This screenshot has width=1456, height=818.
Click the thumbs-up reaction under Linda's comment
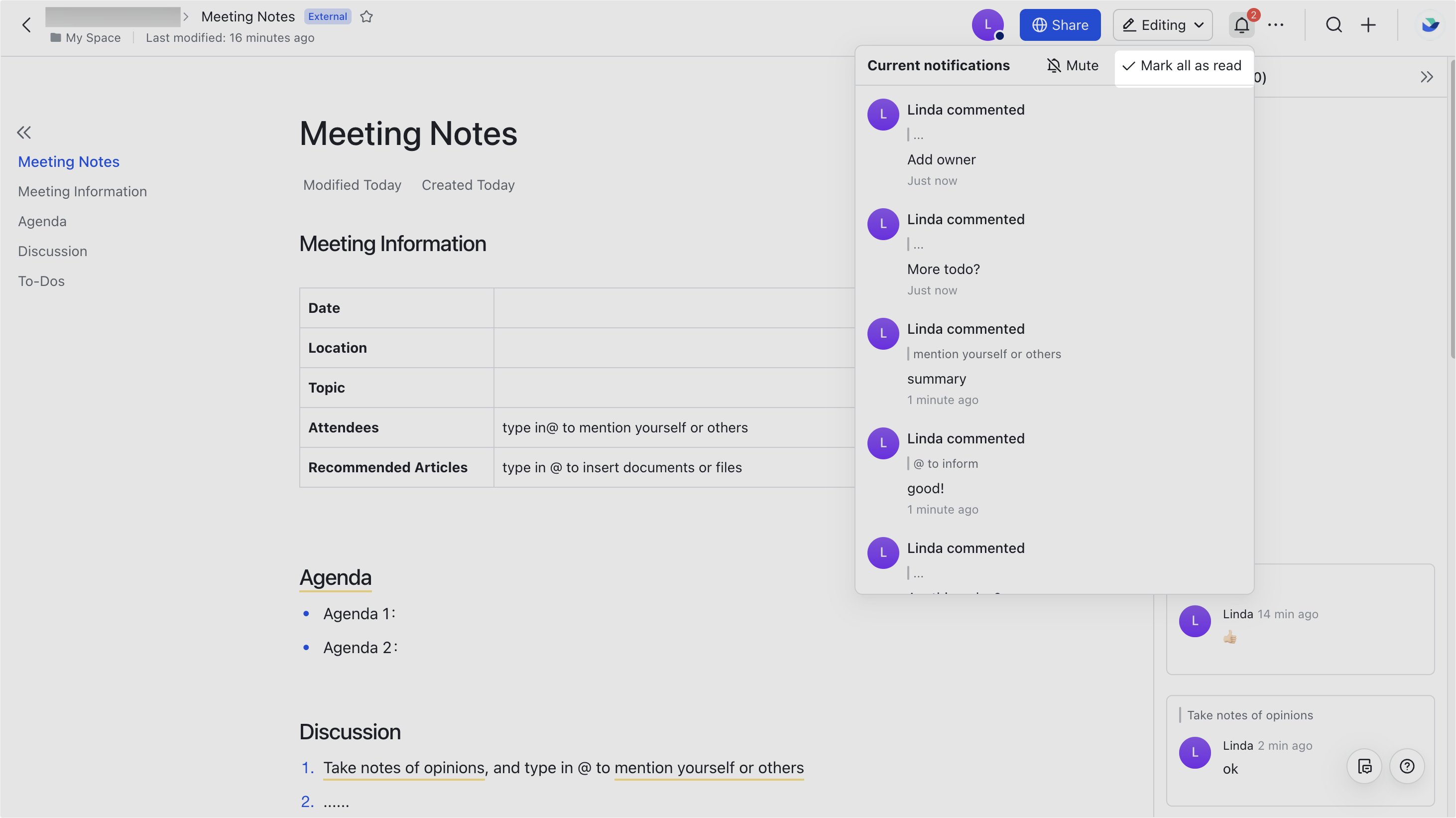tap(1230, 637)
